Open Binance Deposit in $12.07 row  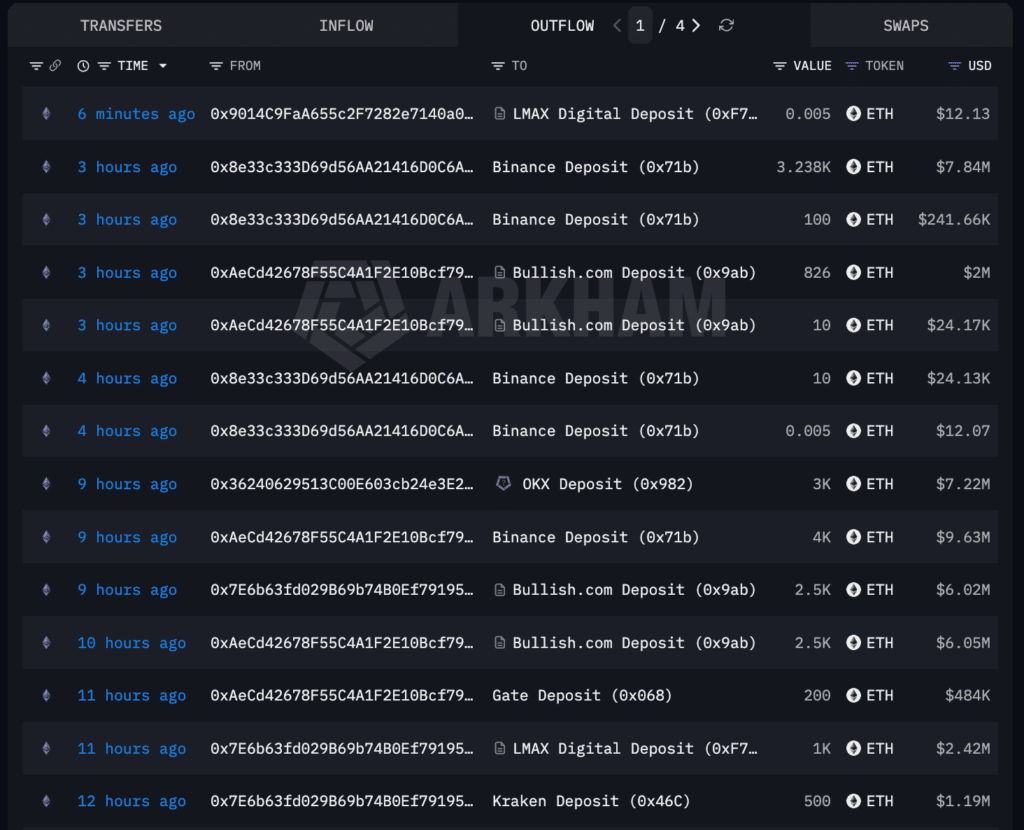coord(596,431)
